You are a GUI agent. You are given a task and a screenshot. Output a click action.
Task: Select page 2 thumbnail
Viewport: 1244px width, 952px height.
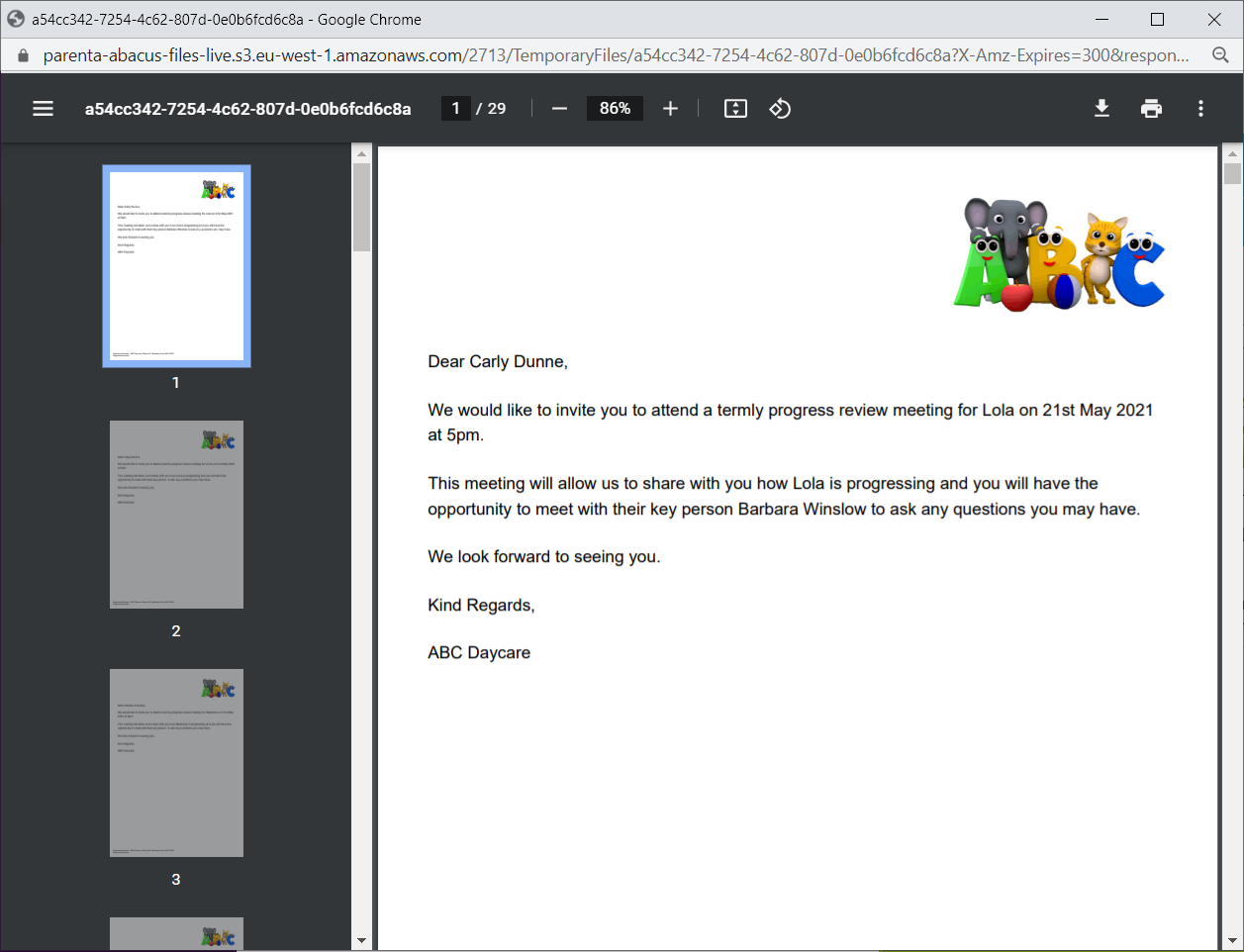tap(176, 515)
